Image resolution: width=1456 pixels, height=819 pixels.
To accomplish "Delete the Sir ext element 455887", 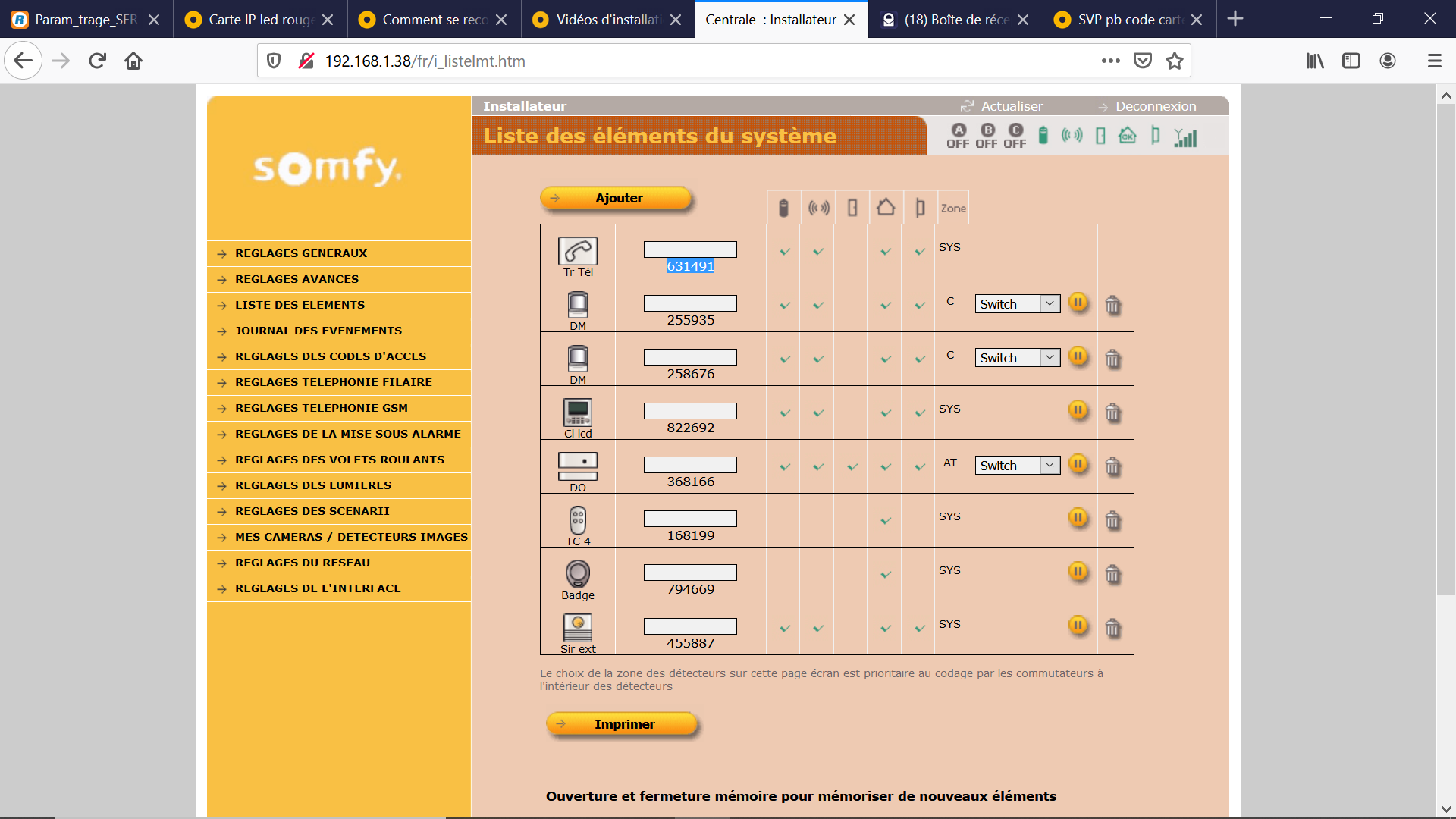I will pos(1112,628).
